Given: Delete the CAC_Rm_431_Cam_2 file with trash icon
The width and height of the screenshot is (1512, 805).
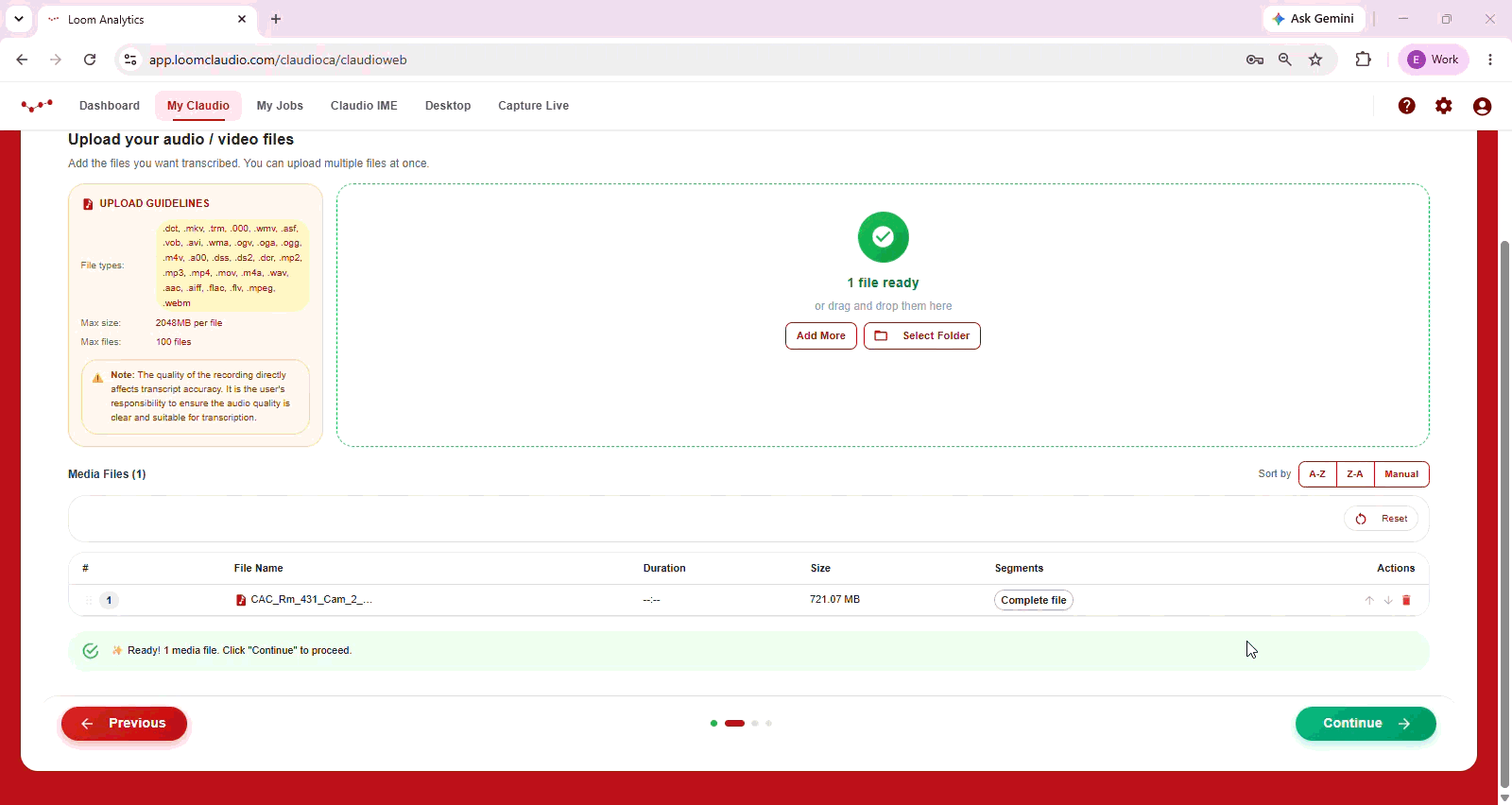Looking at the screenshot, I should (1406, 600).
